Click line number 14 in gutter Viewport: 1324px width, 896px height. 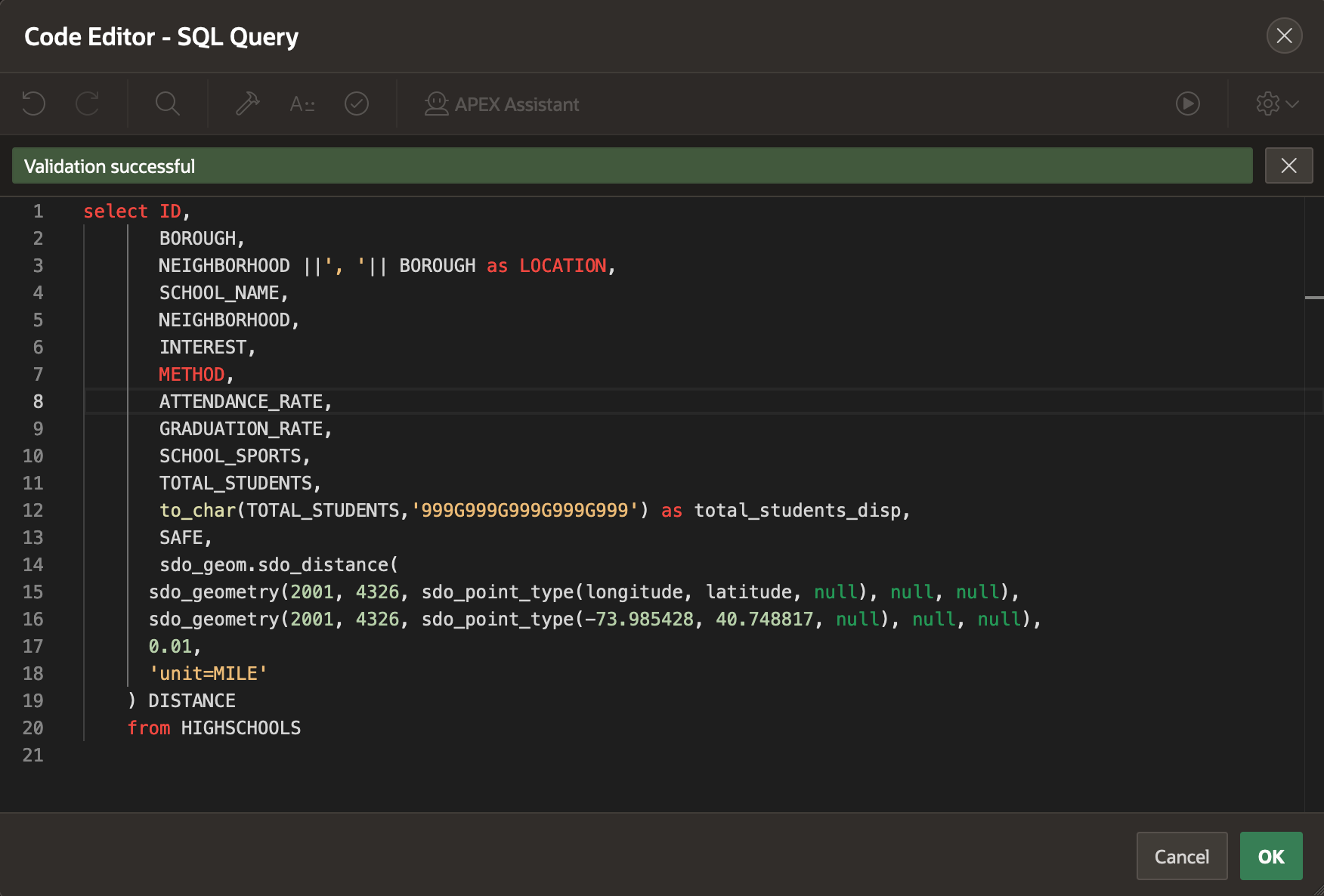tap(33, 565)
